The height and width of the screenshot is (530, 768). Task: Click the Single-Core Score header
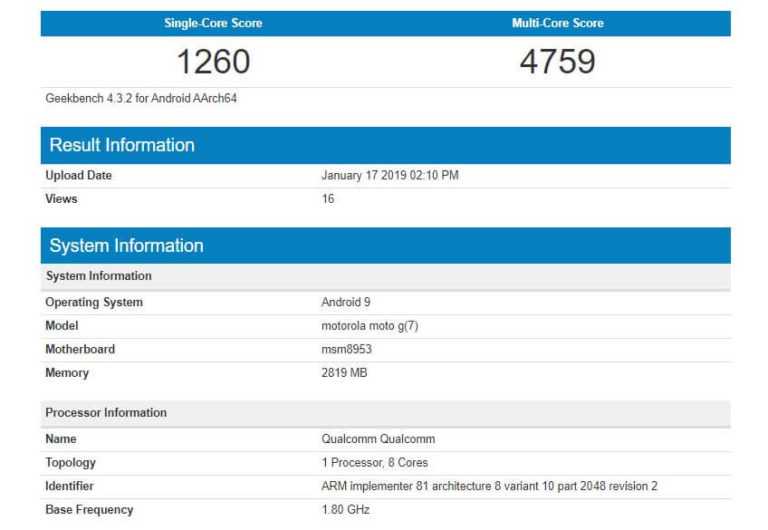(x=213, y=23)
